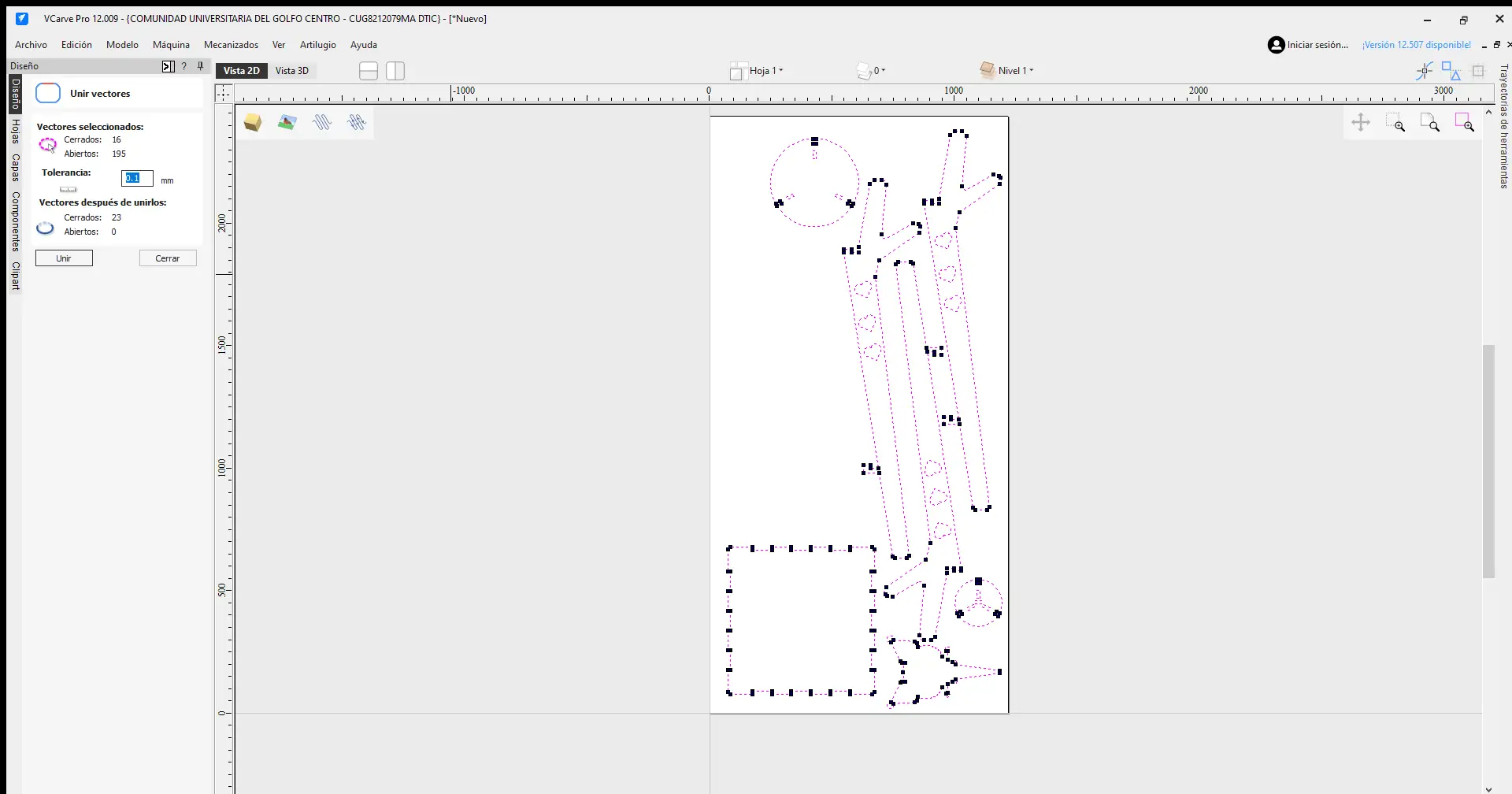Open the Versión 12.507 disponible link
The width and height of the screenshot is (1512, 794).
[1417, 45]
